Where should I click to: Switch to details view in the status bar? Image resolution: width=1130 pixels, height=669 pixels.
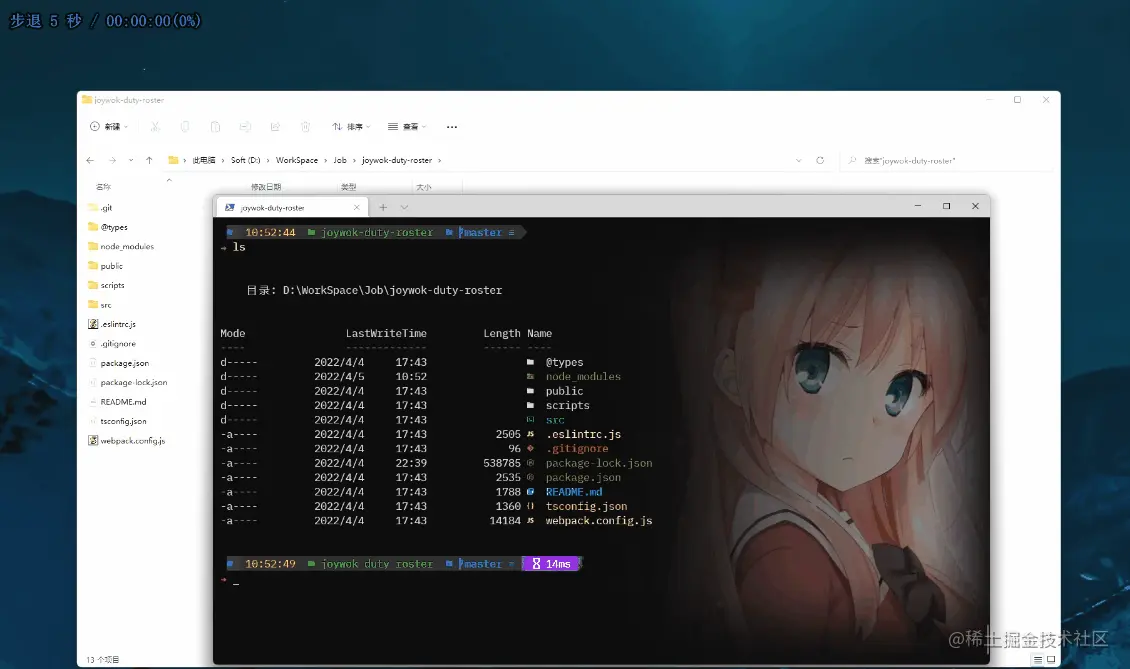click(1038, 659)
